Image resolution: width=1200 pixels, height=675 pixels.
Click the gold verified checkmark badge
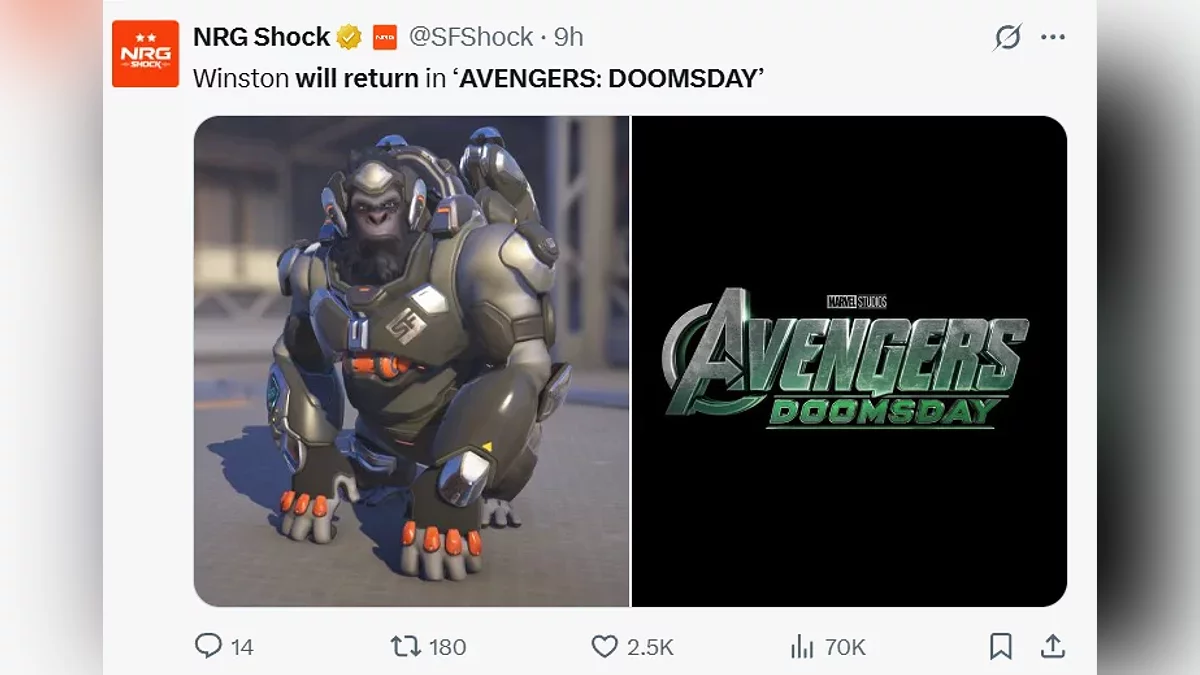(x=348, y=38)
